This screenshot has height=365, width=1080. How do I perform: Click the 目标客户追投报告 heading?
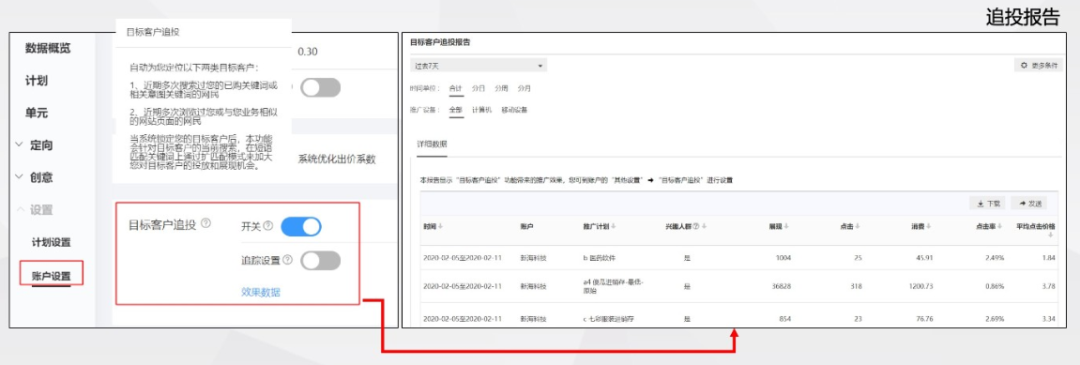coord(440,42)
